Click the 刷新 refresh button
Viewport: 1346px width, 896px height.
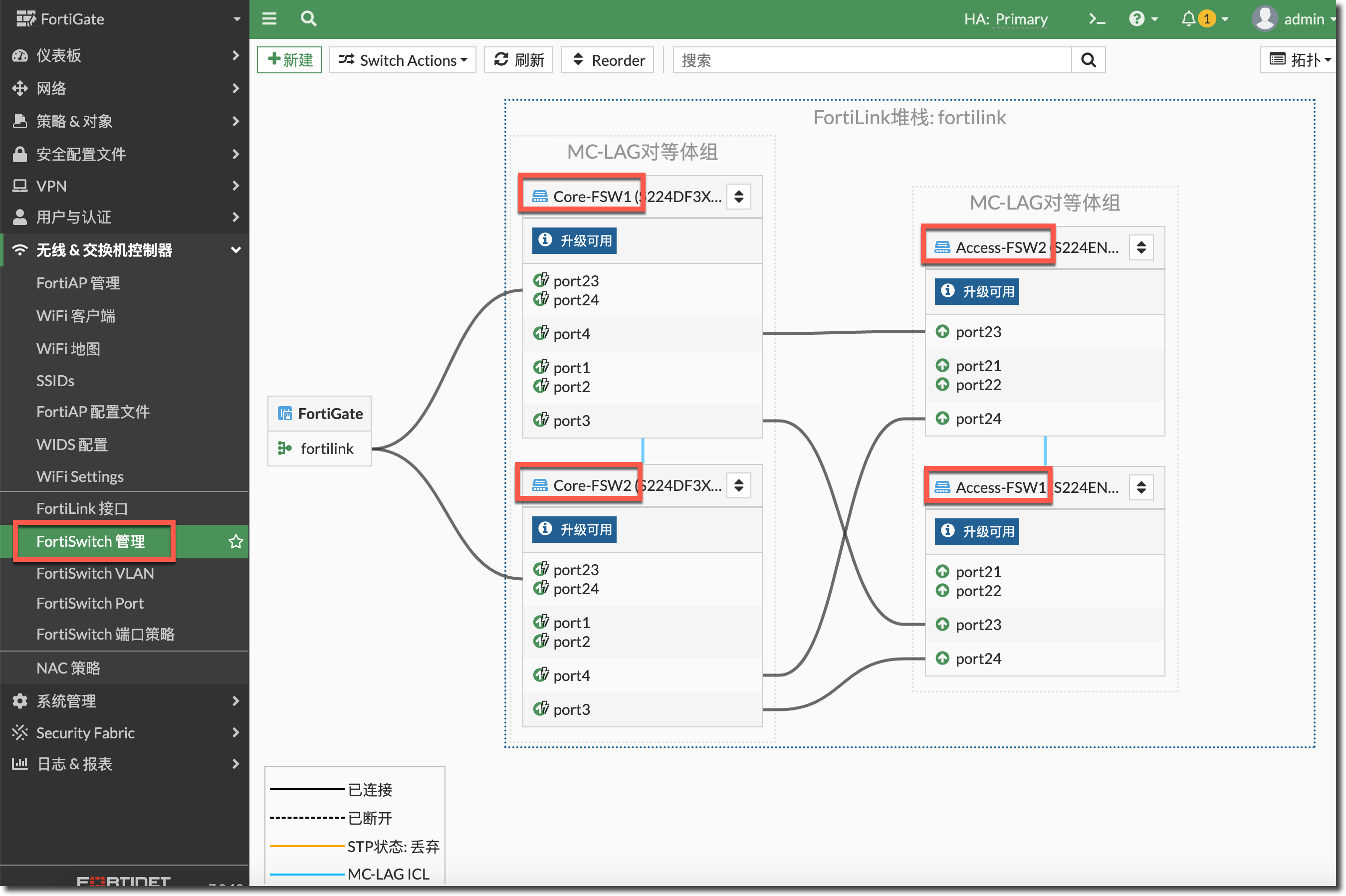coord(519,60)
